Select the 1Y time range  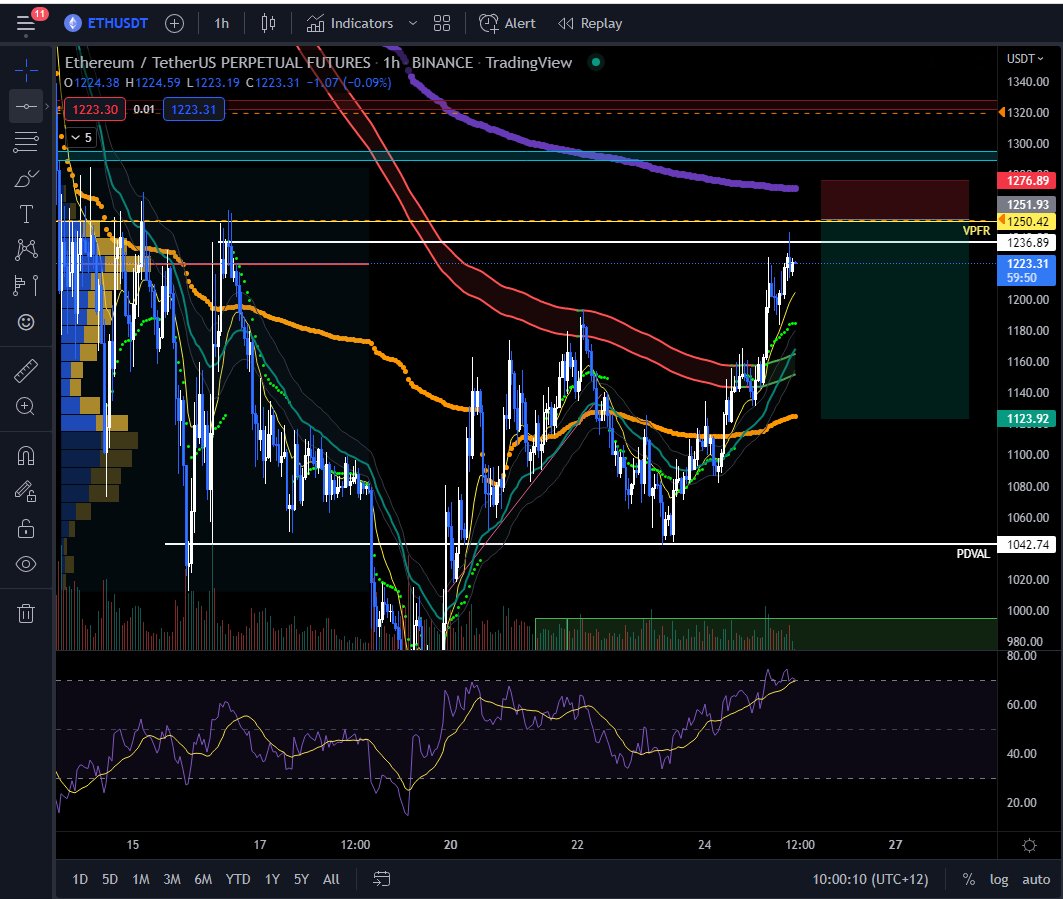pyautogui.click(x=273, y=879)
